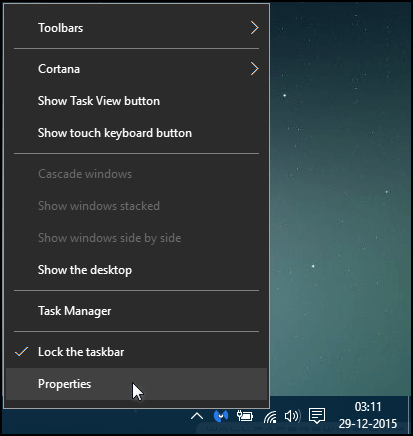413x436 pixels.
Task: Click the volume speaker tray icon
Action: point(292,416)
